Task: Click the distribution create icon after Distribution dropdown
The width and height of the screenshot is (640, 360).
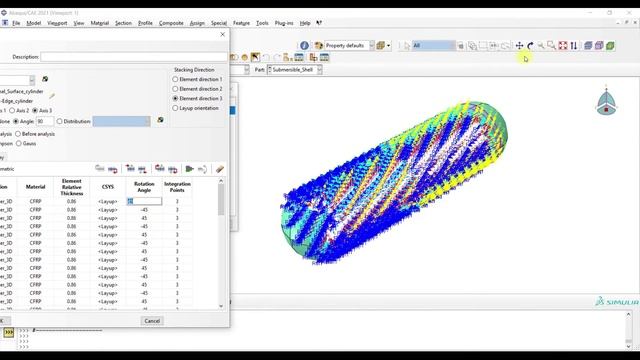Action: click(160, 120)
